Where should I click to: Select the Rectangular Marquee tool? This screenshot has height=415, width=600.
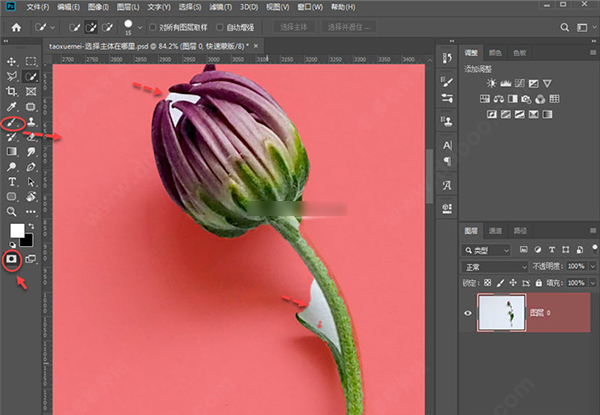click(x=31, y=61)
